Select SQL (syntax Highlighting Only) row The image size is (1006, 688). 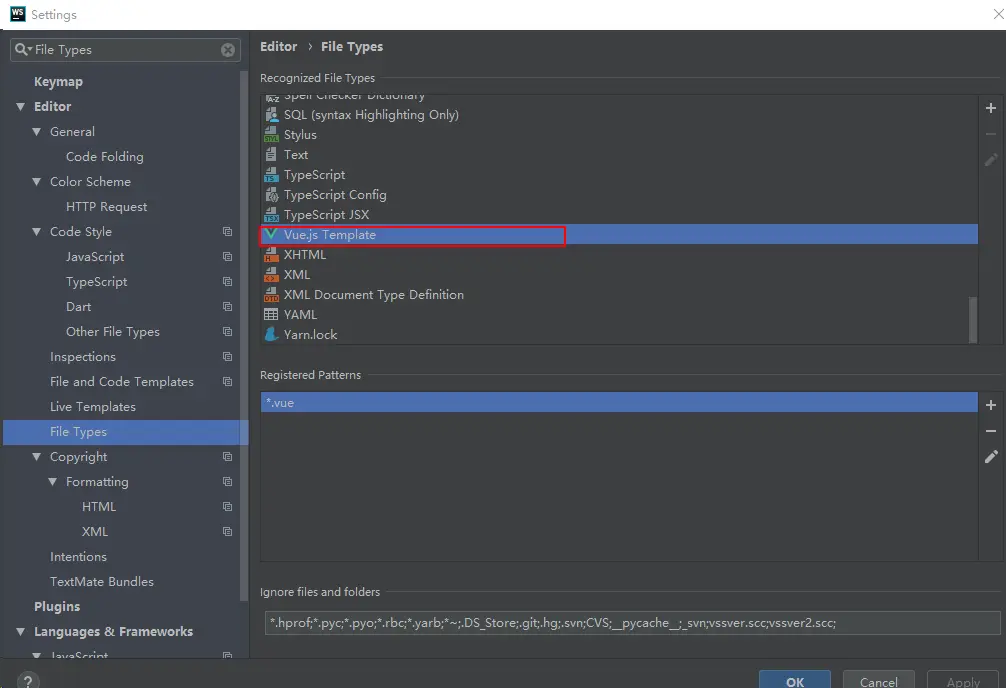(x=619, y=115)
